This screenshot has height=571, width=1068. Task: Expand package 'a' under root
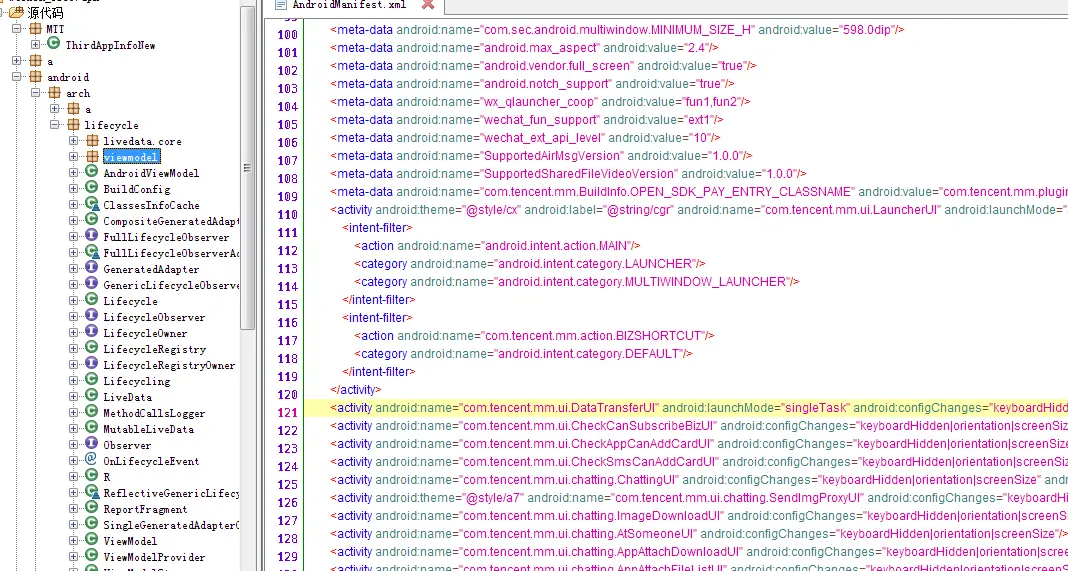pyautogui.click(x=17, y=61)
